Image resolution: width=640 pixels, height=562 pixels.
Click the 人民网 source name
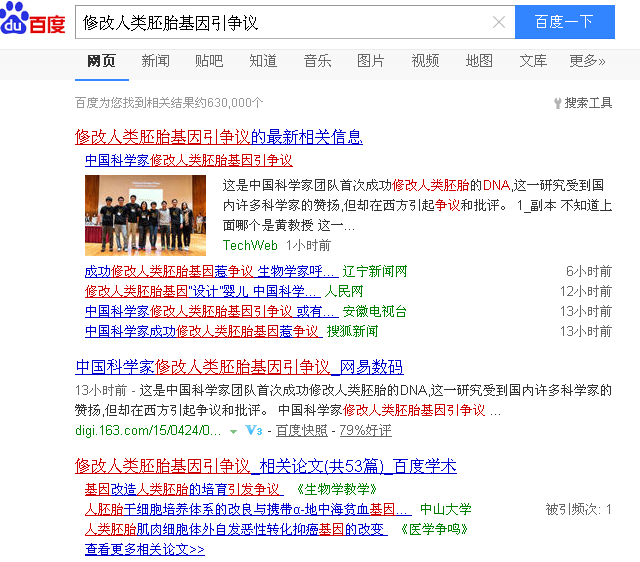344,291
